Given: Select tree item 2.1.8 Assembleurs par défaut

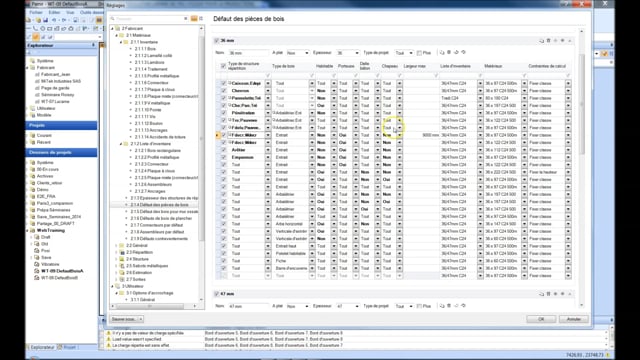Looking at the screenshot, I should coord(157,232).
